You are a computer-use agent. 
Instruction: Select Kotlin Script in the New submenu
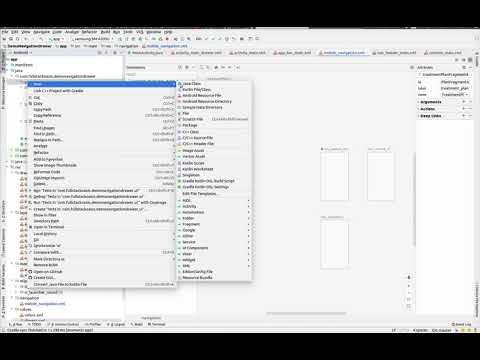[x=214, y=163]
